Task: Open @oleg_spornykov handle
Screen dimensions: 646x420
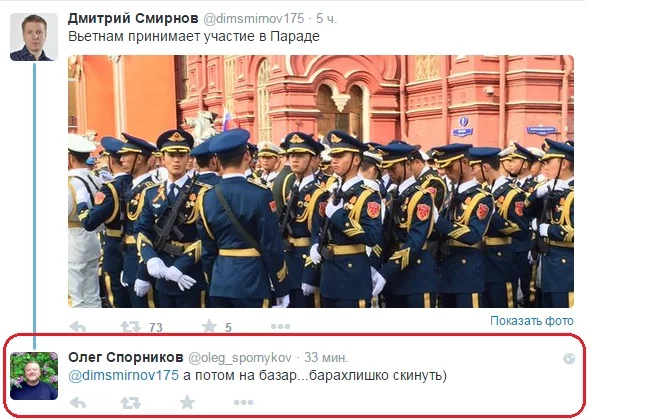Action: pyautogui.click(x=240, y=358)
